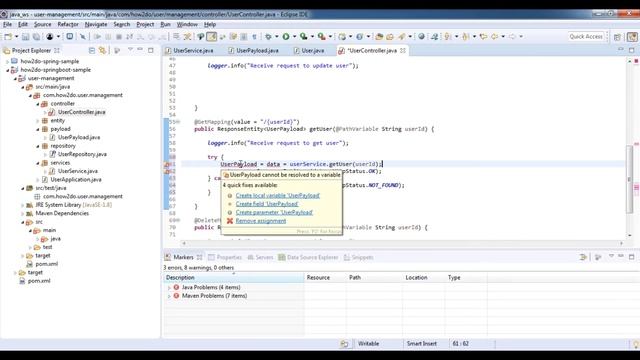Switch to the UserService.java tab

(x=189, y=51)
